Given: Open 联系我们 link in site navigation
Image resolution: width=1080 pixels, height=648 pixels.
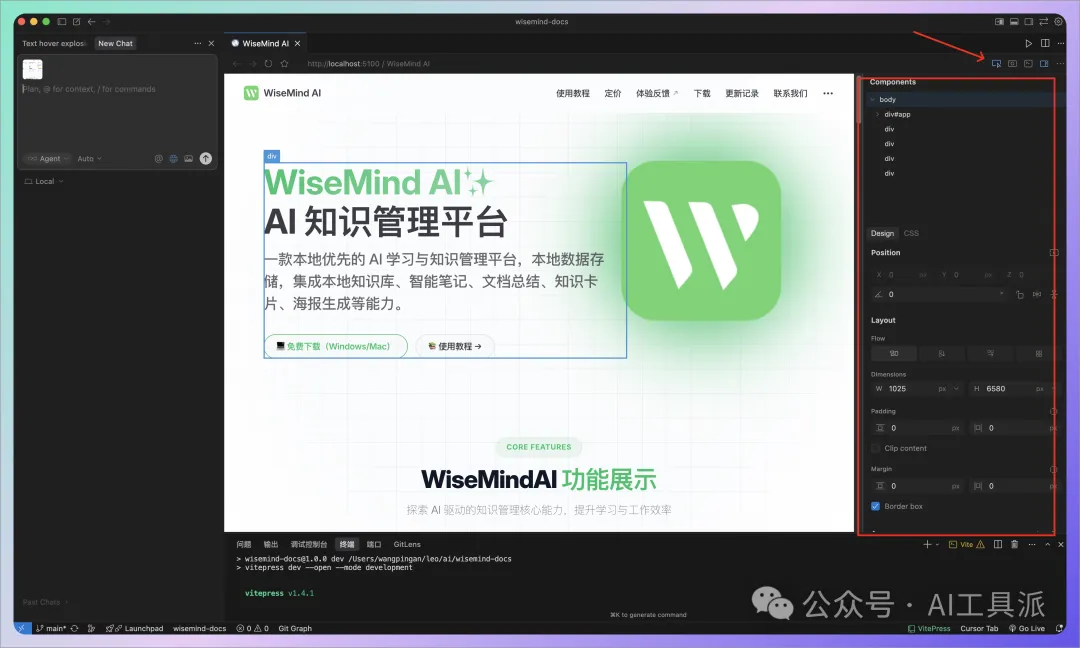Looking at the screenshot, I should click(790, 94).
